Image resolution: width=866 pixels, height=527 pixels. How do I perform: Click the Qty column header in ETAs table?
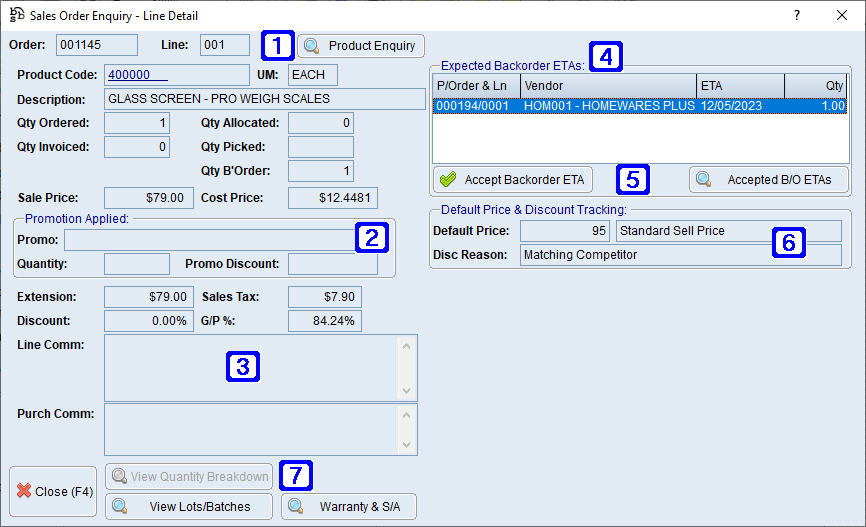(x=817, y=86)
